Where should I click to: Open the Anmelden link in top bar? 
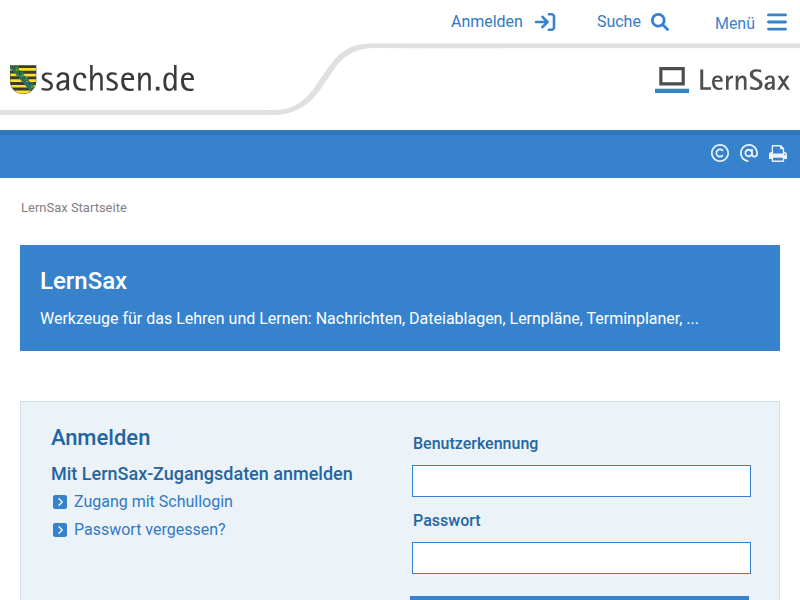(x=487, y=22)
